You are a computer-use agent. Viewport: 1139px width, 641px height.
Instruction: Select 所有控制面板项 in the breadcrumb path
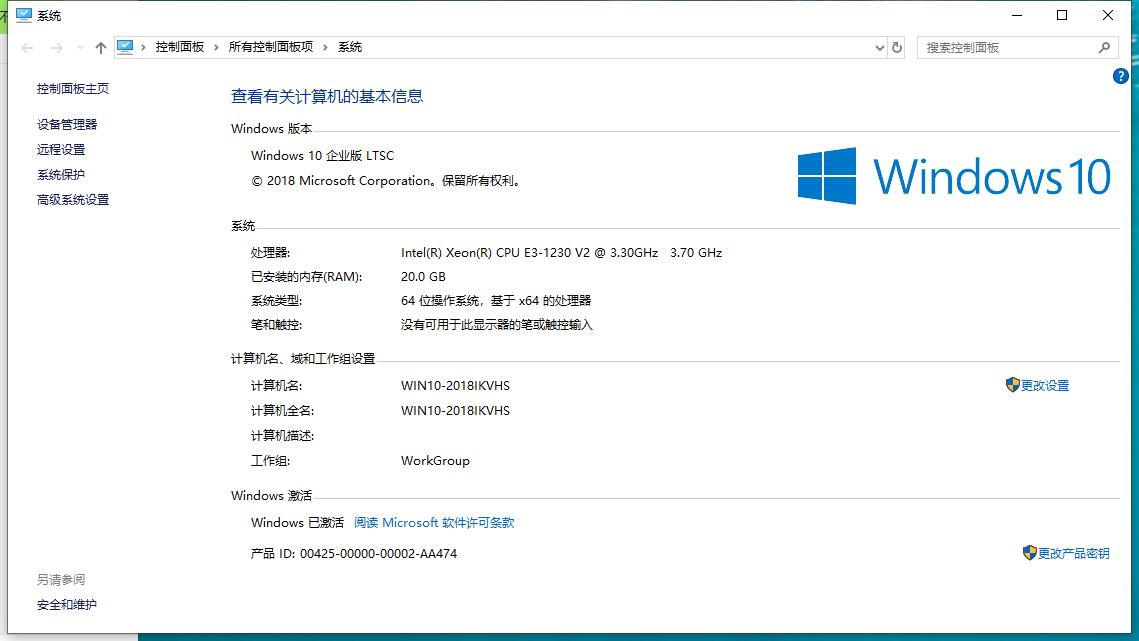(x=271, y=47)
